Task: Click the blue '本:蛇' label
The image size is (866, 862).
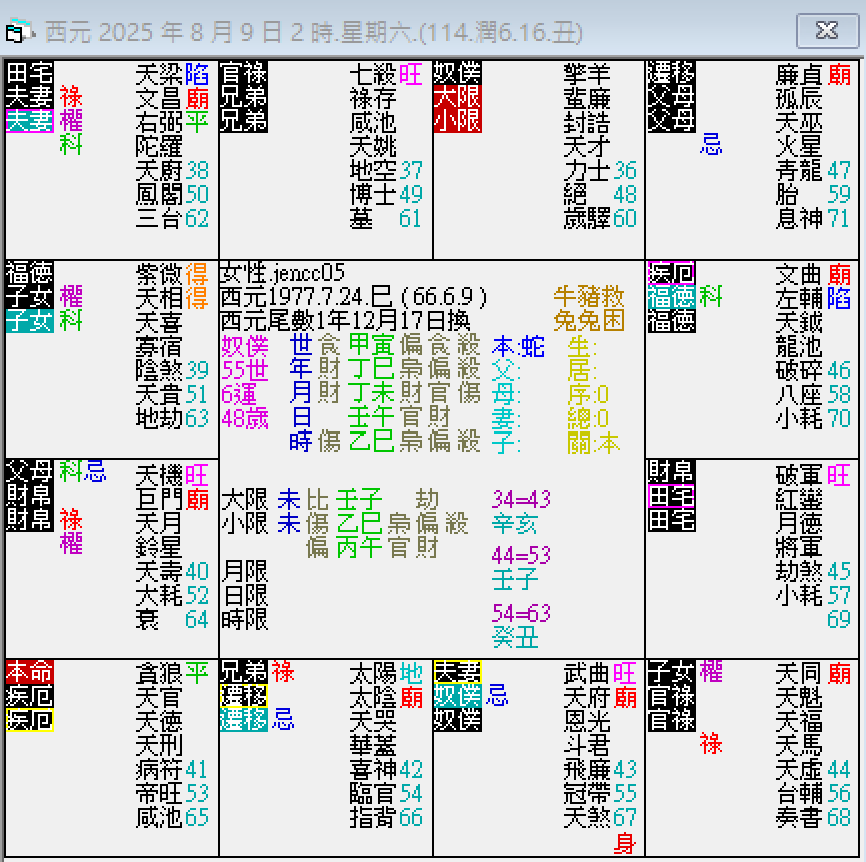Action: (x=518, y=347)
